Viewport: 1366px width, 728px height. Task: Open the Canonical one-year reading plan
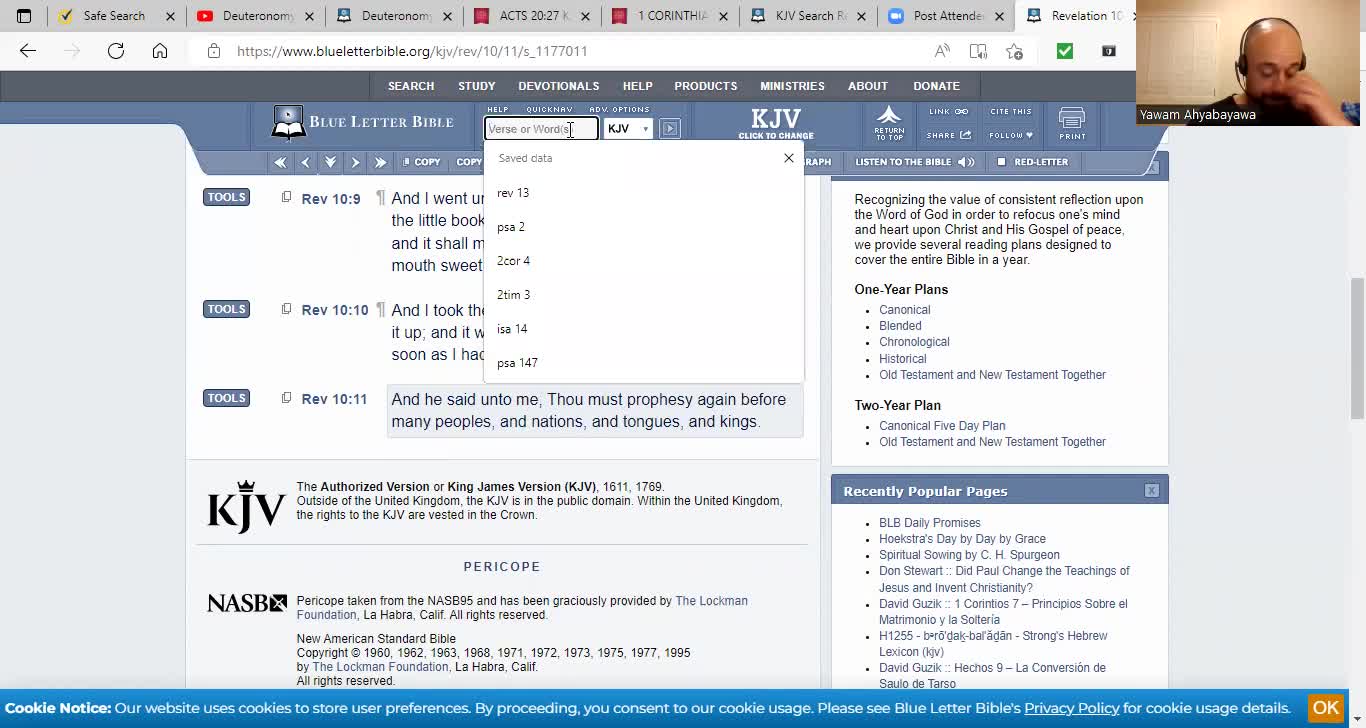click(x=905, y=310)
